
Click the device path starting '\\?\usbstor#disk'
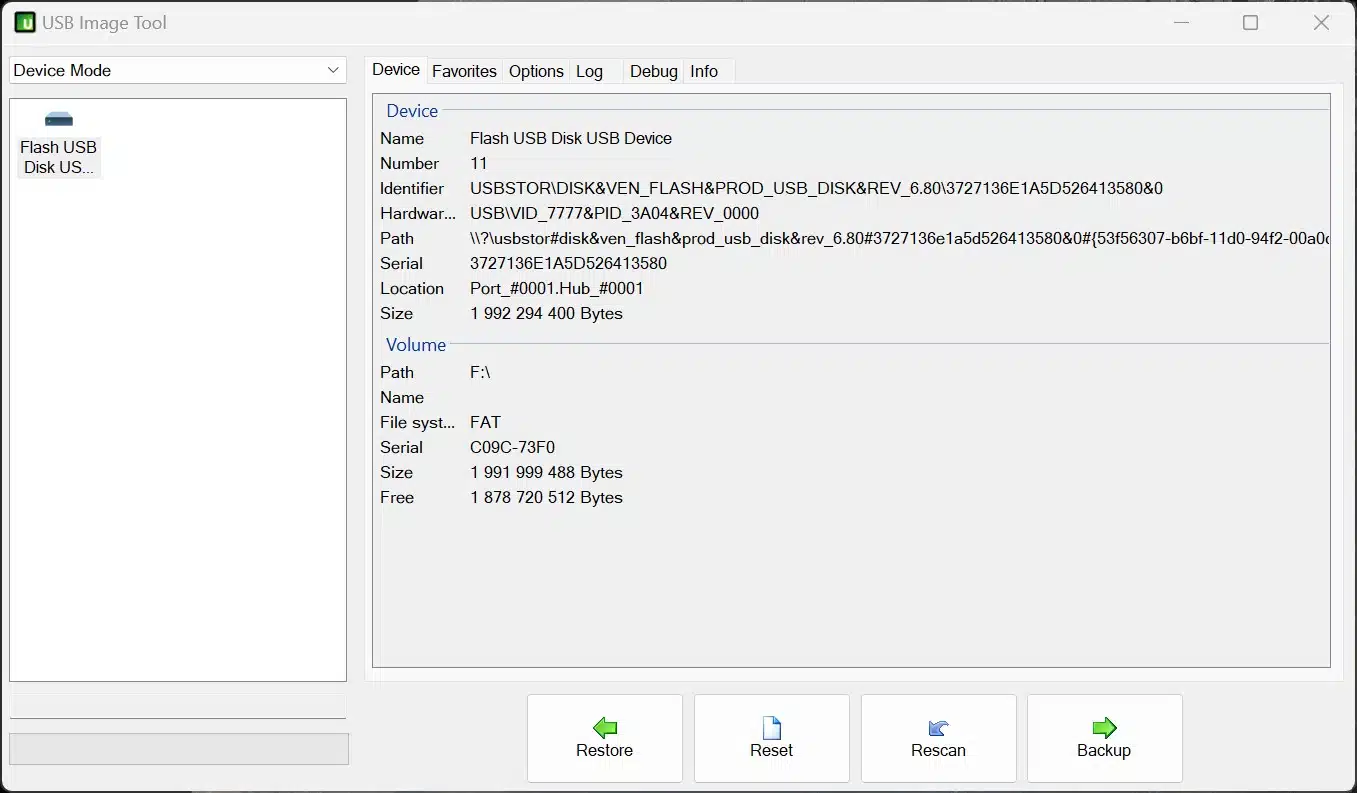pos(898,238)
